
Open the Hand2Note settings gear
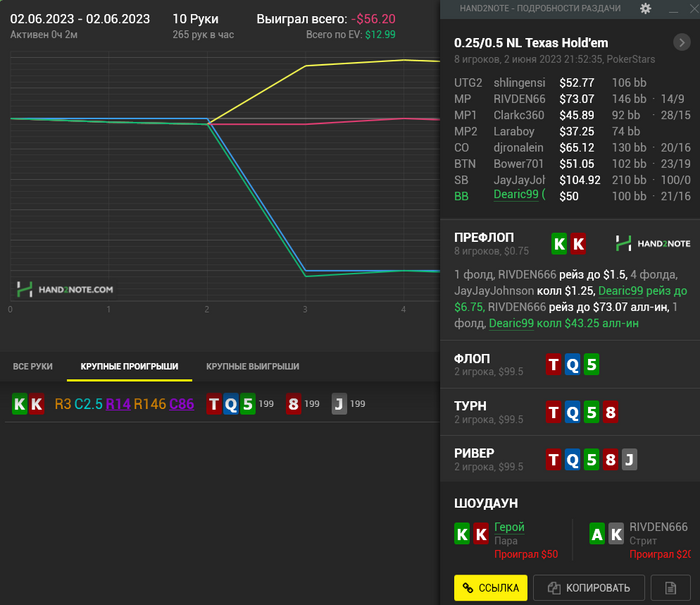point(645,8)
